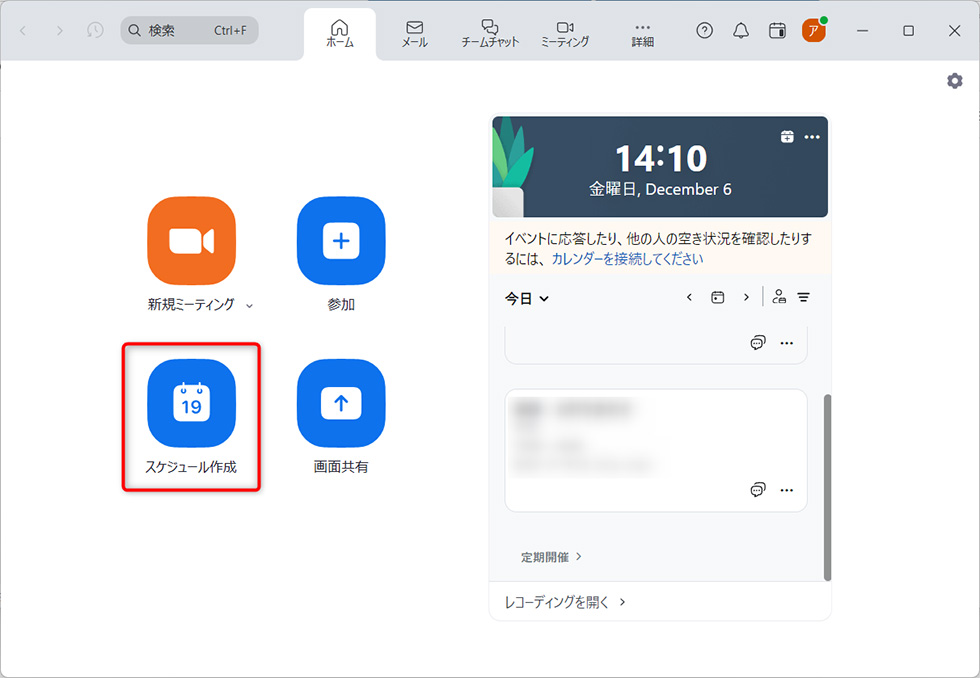Screen dimensions: 980x678
Task: Open the help question mark icon
Action: (704, 30)
